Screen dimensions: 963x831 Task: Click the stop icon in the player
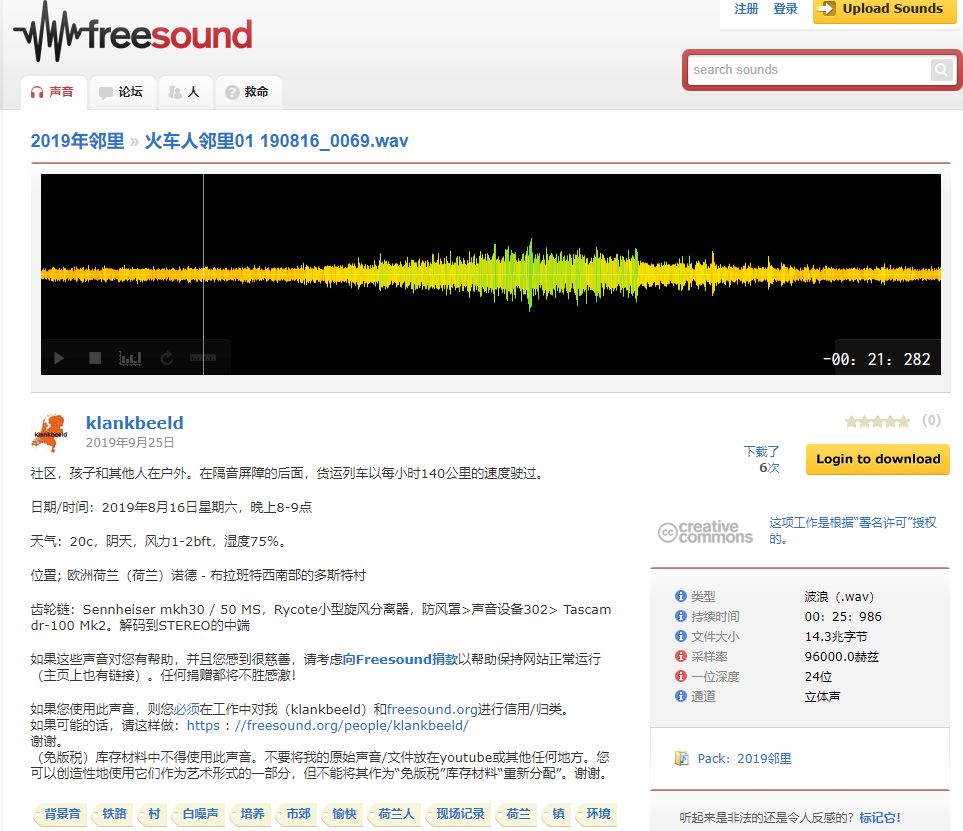click(x=94, y=357)
